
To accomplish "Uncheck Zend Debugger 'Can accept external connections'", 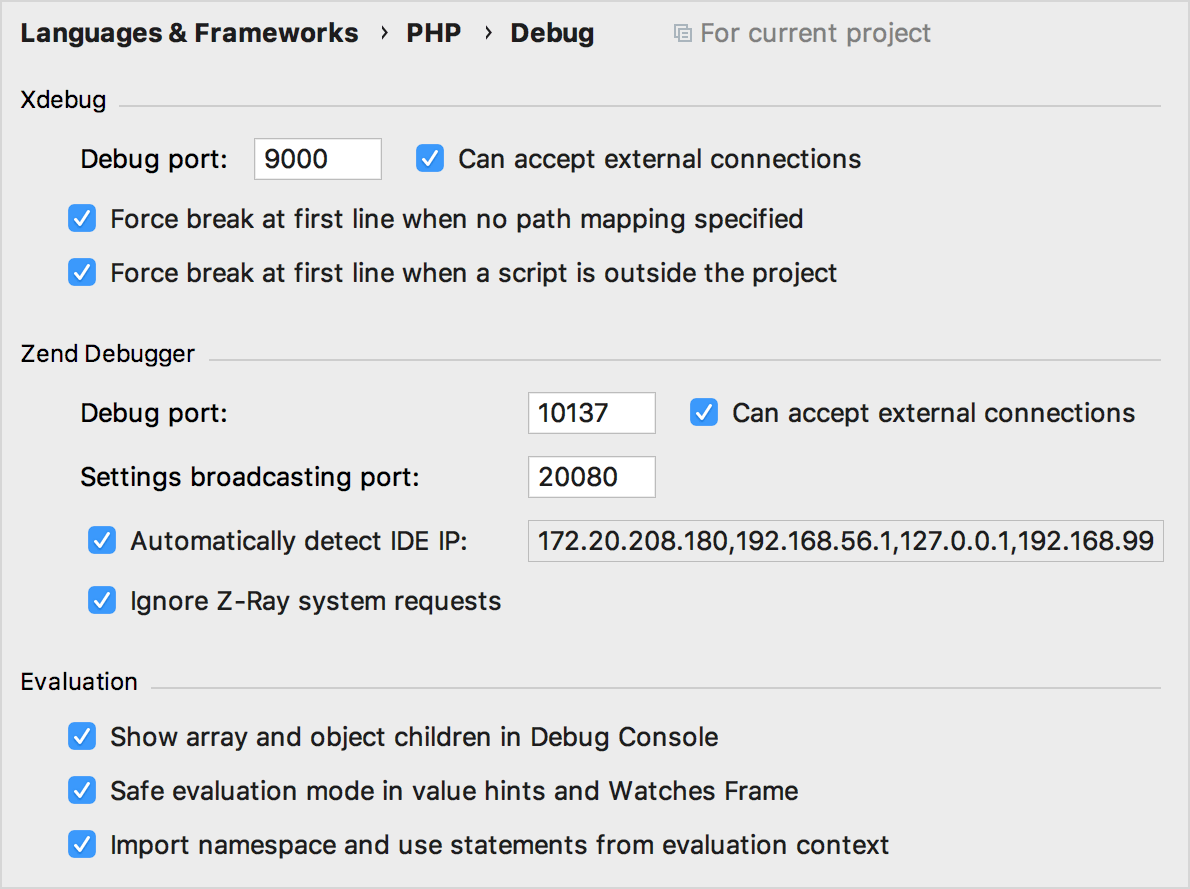I will coord(704,413).
